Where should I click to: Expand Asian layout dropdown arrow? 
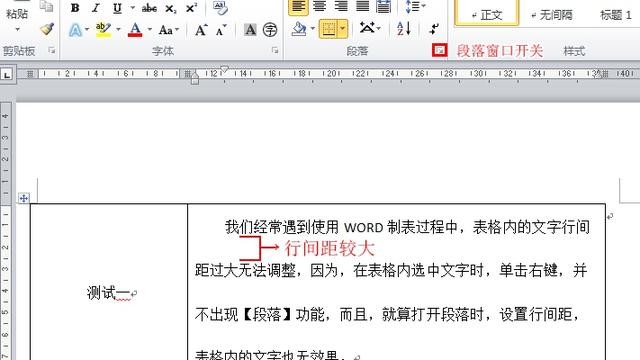[379, 29]
